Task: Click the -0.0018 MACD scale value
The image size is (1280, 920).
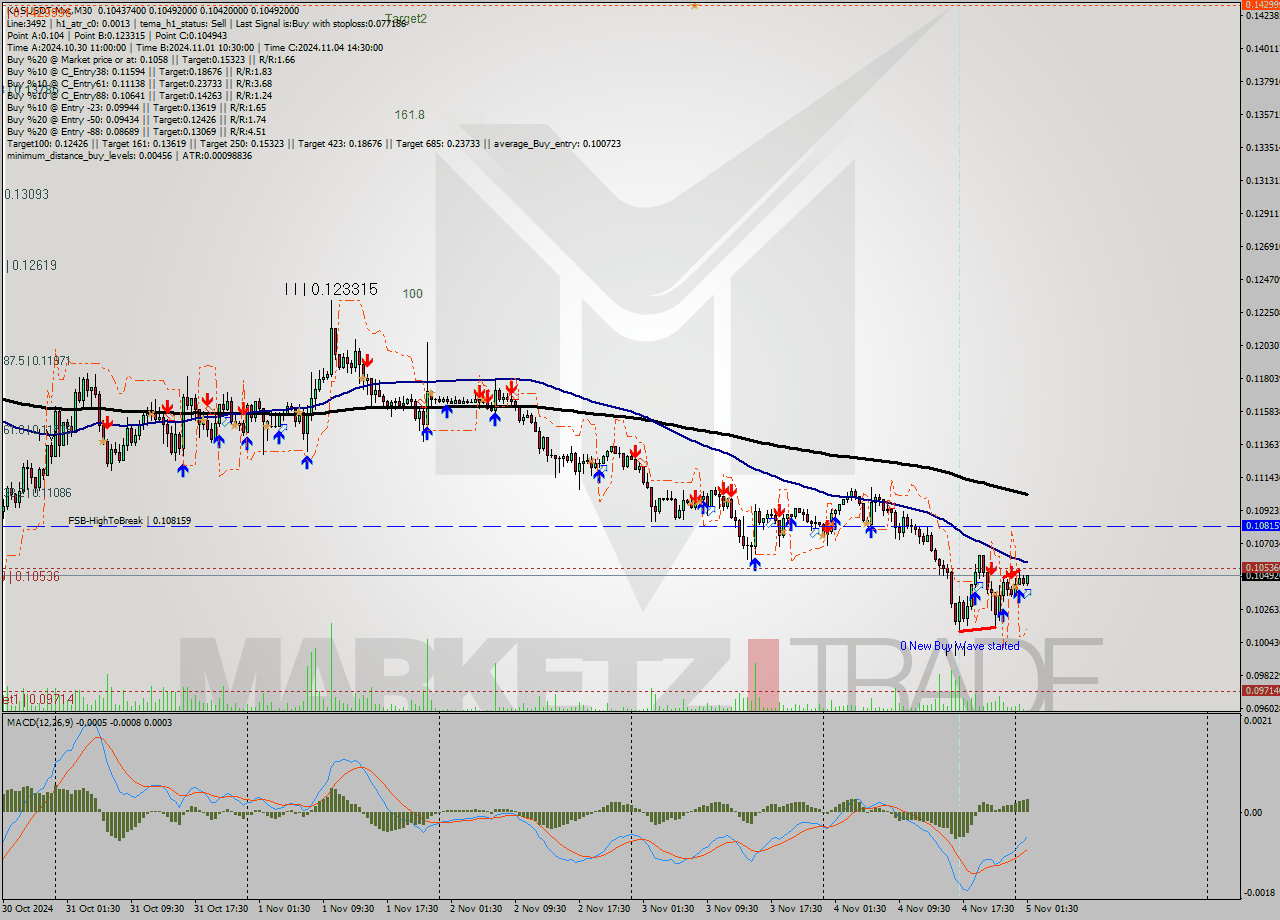Action: 1262,893
